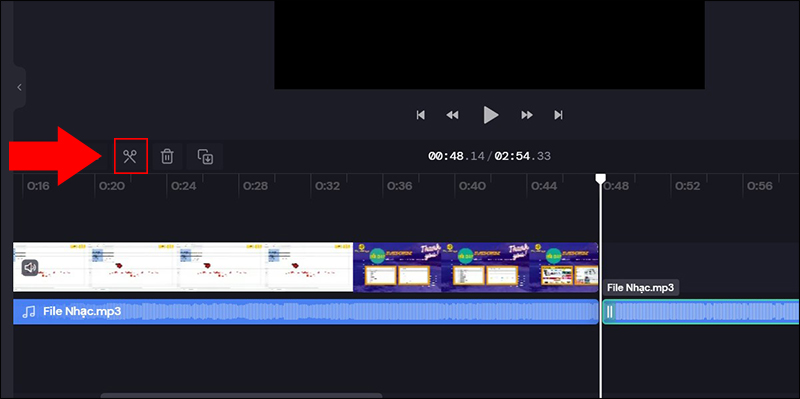
Task: Select the purple Thank you video clip
Action: pos(476,267)
